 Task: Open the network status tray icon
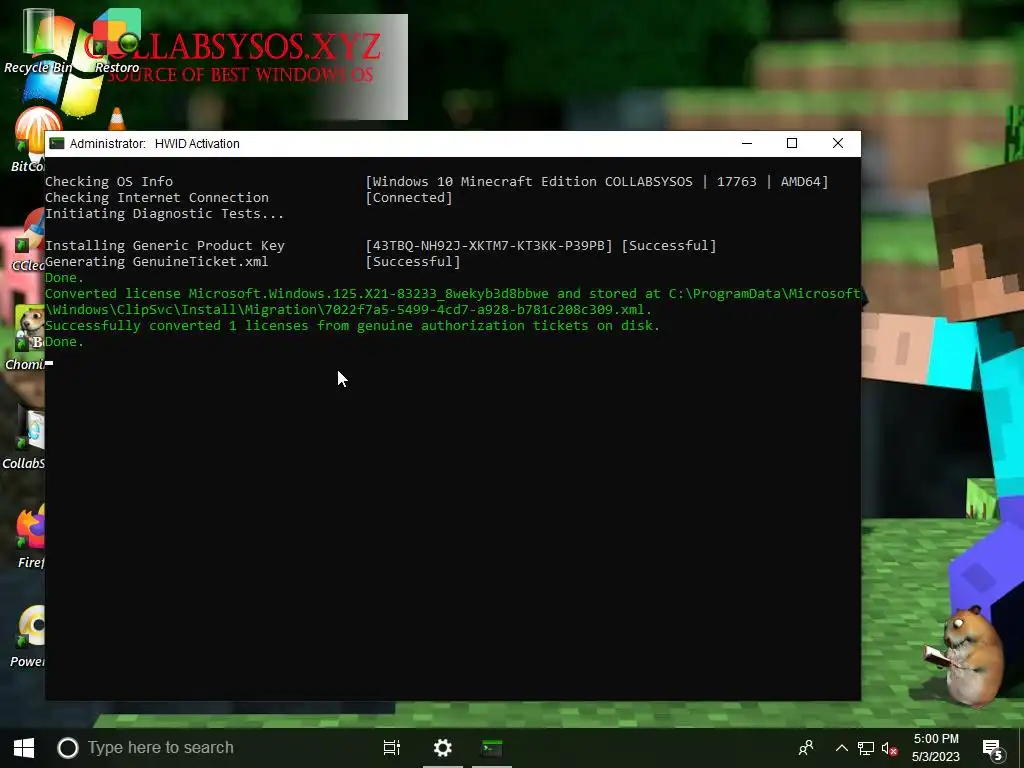[x=866, y=748]
